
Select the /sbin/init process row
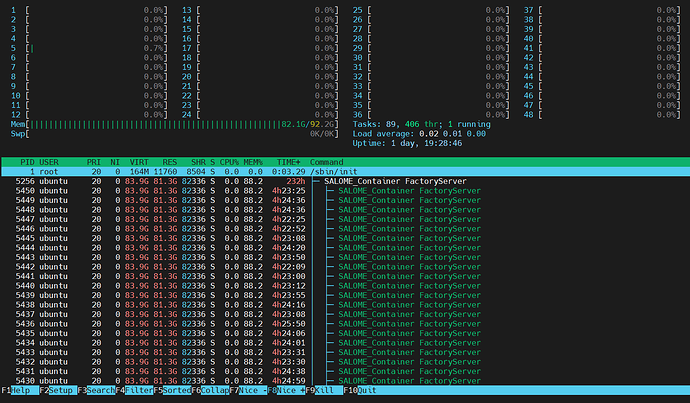point(345,172)
